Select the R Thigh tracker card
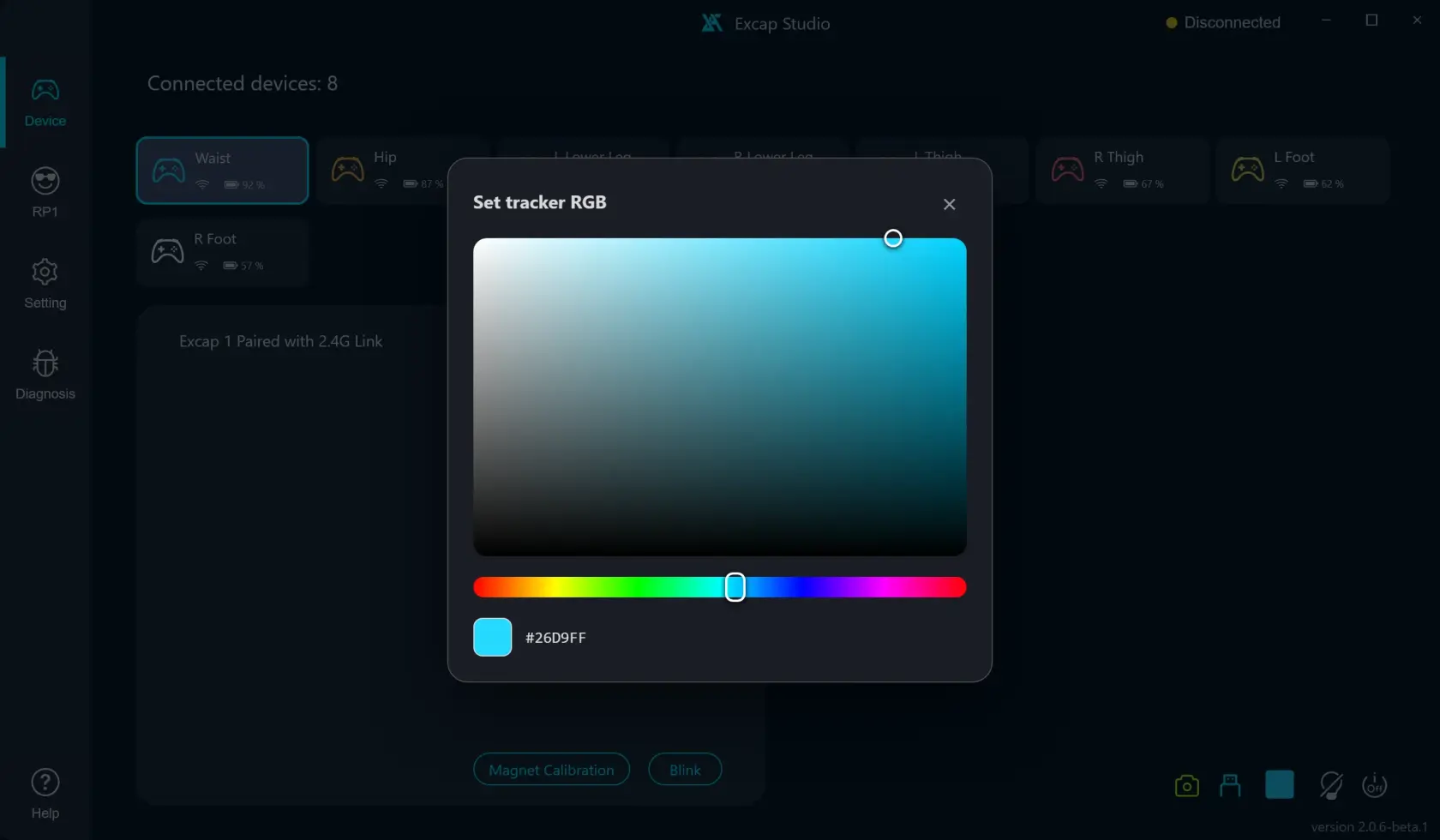1440x840 pixels. point(1122,170)
